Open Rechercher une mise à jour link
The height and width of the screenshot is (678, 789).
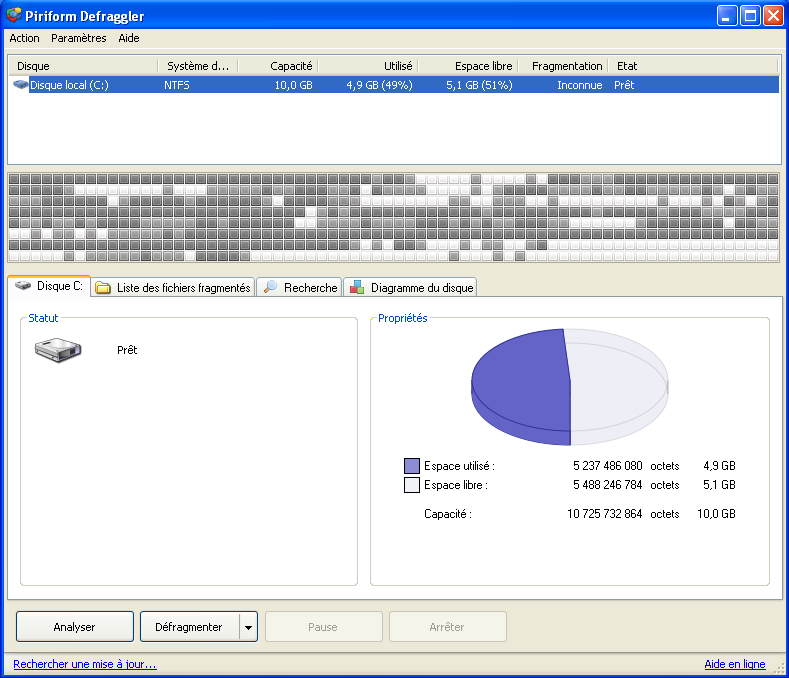(85, 664)
